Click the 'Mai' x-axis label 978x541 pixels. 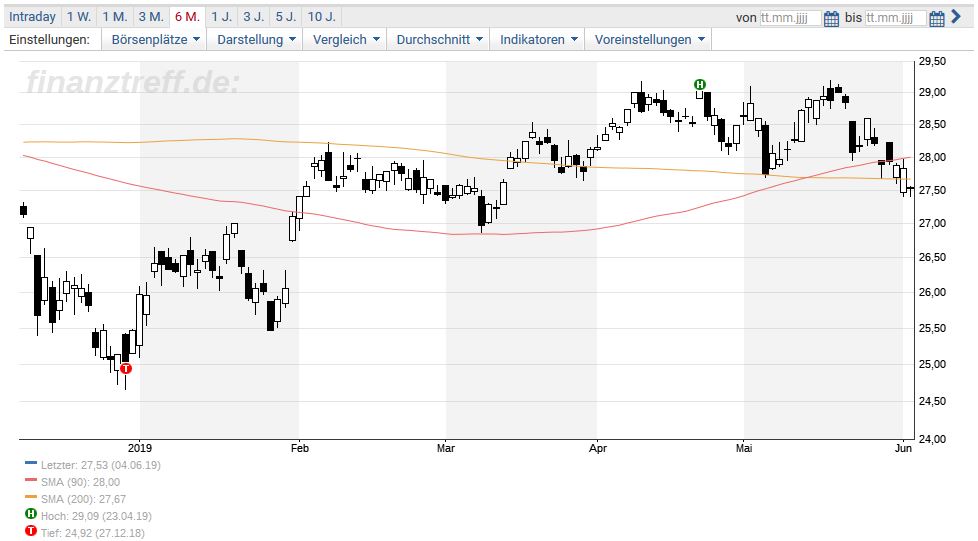744,448
